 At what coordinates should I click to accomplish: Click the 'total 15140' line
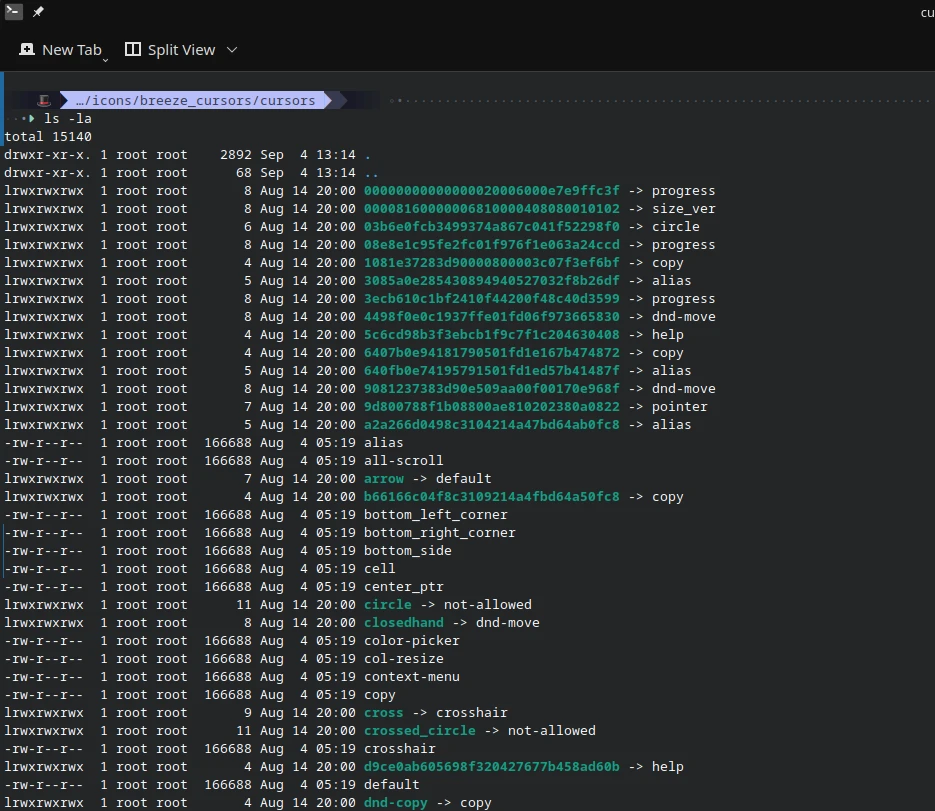(x=48, y=137)
